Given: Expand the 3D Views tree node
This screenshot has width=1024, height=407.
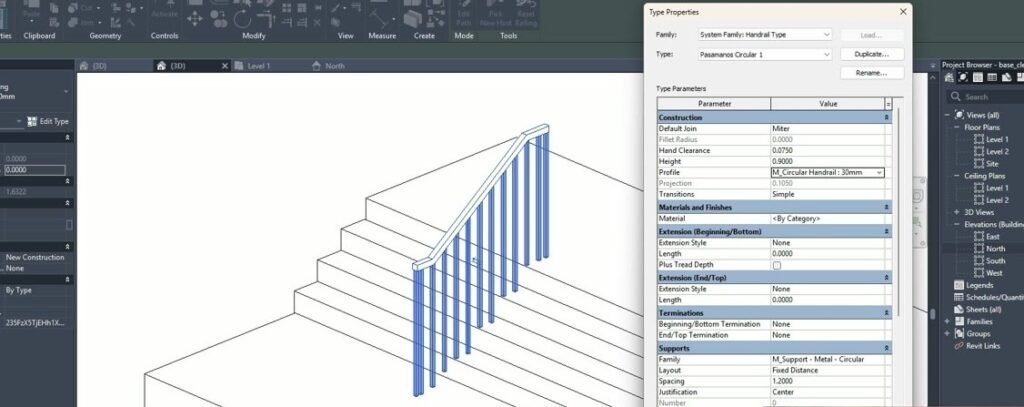Looking at the screenshot, I should point(957,212).
